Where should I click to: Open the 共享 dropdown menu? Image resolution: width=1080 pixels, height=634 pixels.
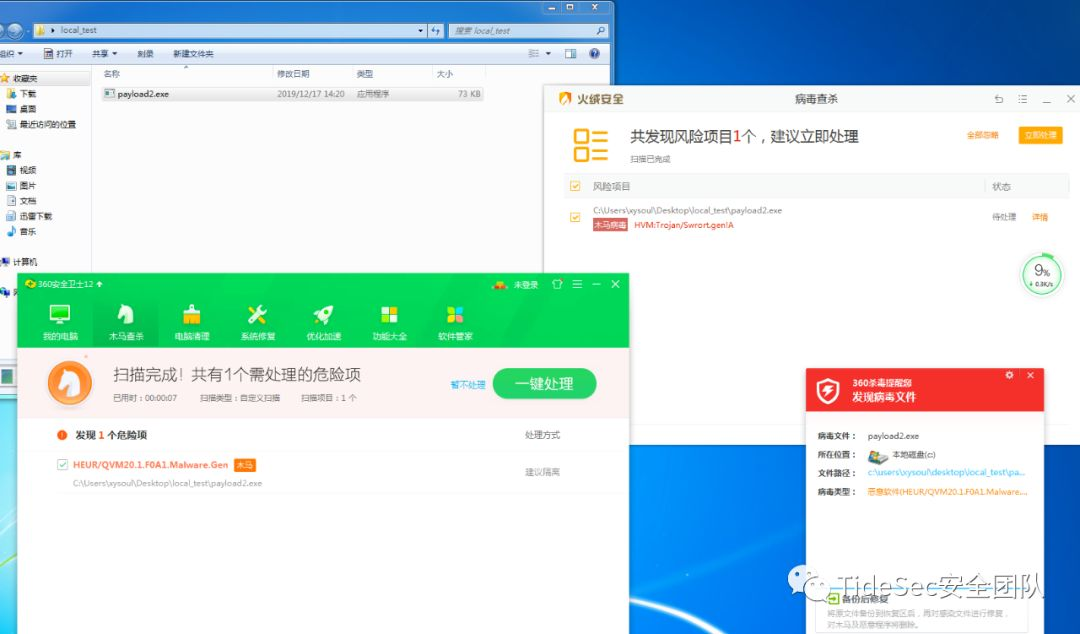pyautogui.click(x=105, y=53)
